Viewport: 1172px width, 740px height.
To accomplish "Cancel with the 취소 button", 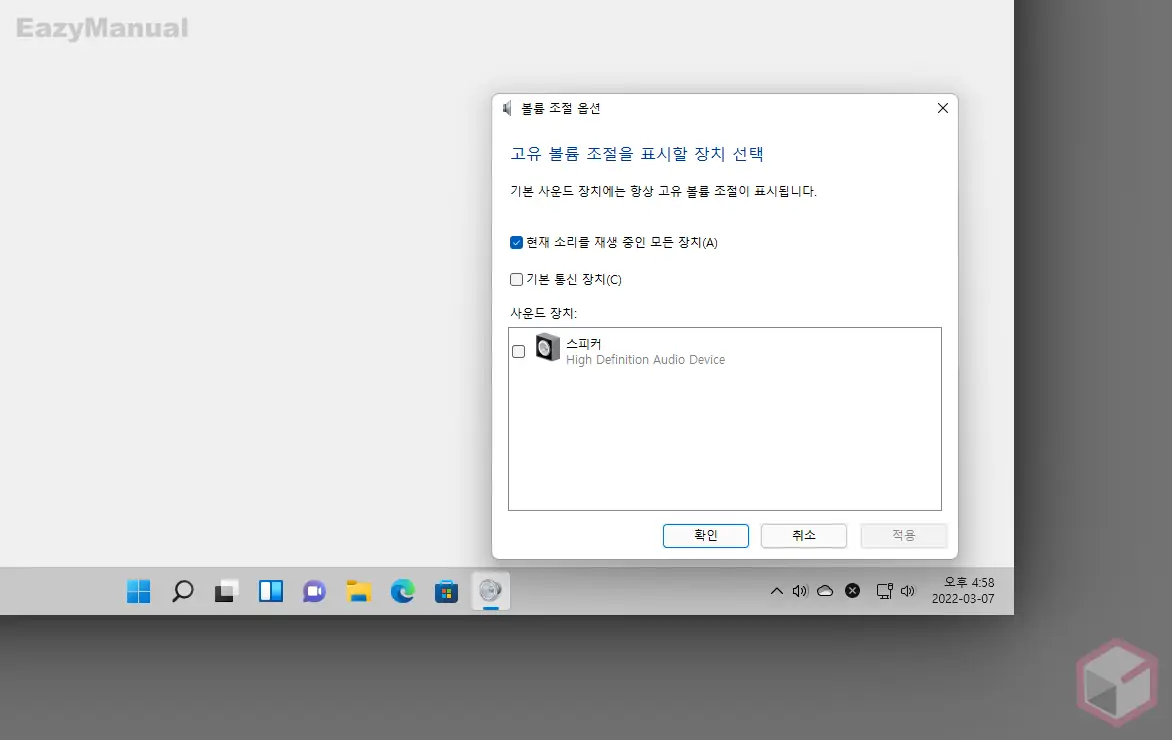I will [804, 535].
